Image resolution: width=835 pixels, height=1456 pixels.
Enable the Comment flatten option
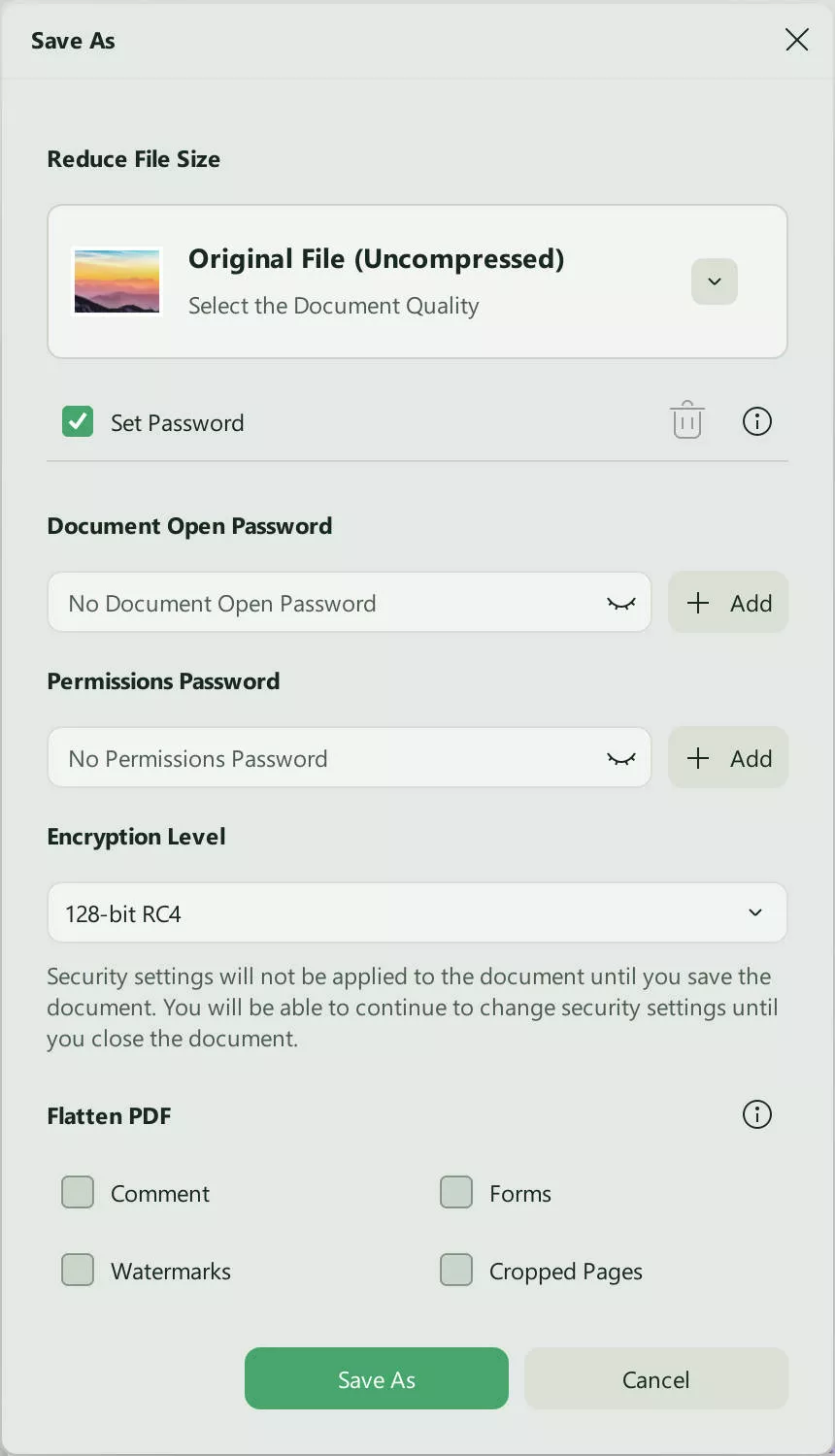click(x=77, y=1192)
